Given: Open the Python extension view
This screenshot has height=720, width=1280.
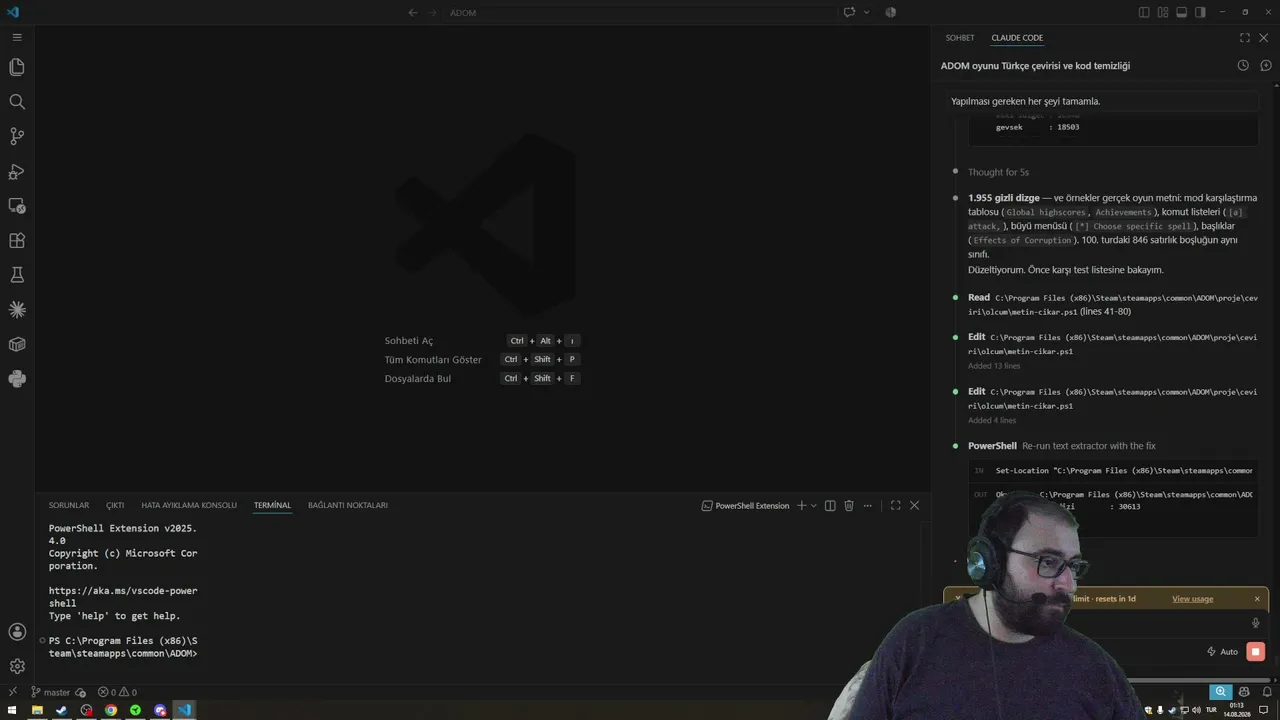Looking at the screenshot, I should click(x=17, y=379).
